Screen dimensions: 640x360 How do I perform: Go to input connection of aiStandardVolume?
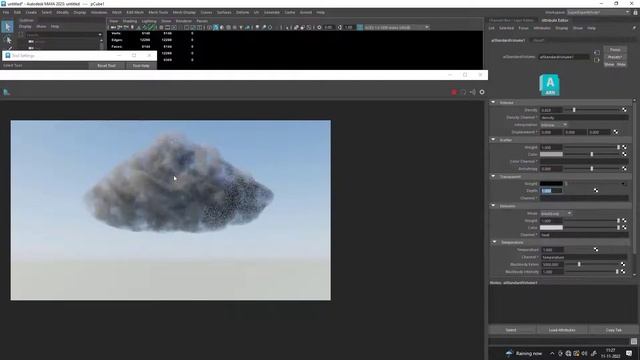[x=597, y=53]
